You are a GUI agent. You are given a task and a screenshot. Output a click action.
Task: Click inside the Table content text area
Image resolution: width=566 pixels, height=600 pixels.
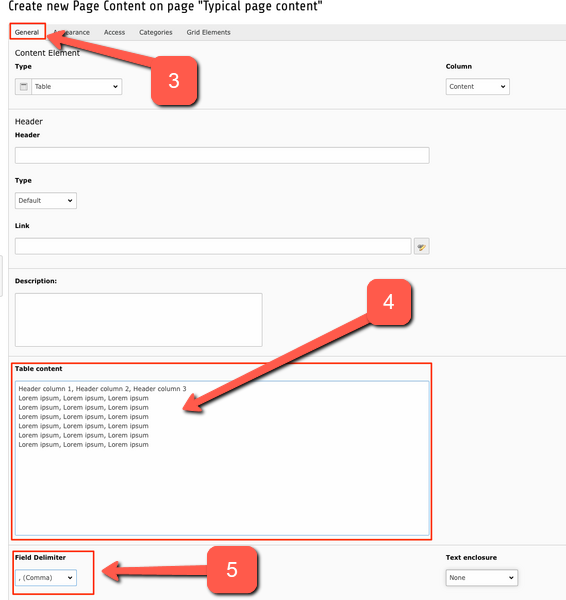[222, 458]
